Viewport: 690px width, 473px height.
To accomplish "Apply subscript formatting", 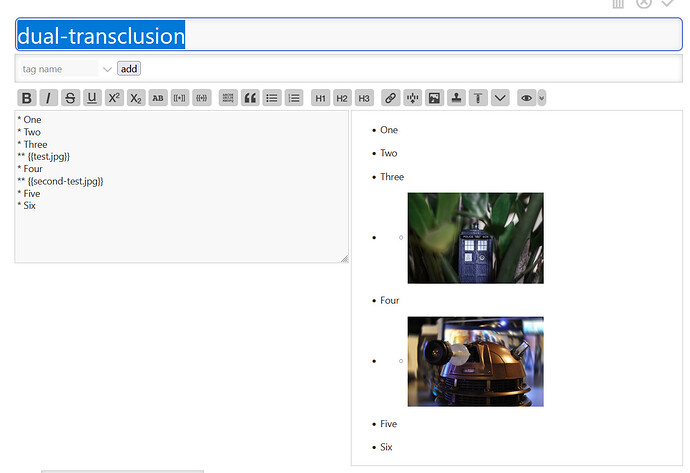I will pos(136,98).
